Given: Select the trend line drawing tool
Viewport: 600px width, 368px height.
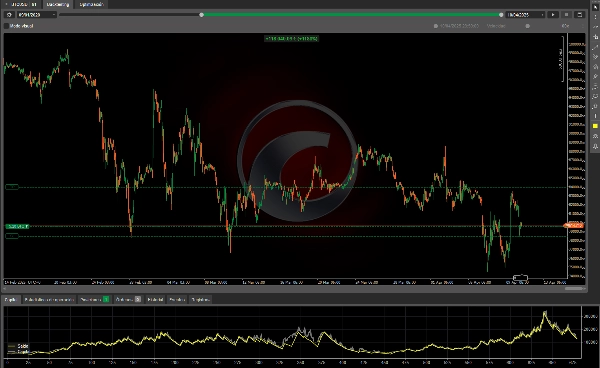Looking at the screenshot, I should coord(595,47).
